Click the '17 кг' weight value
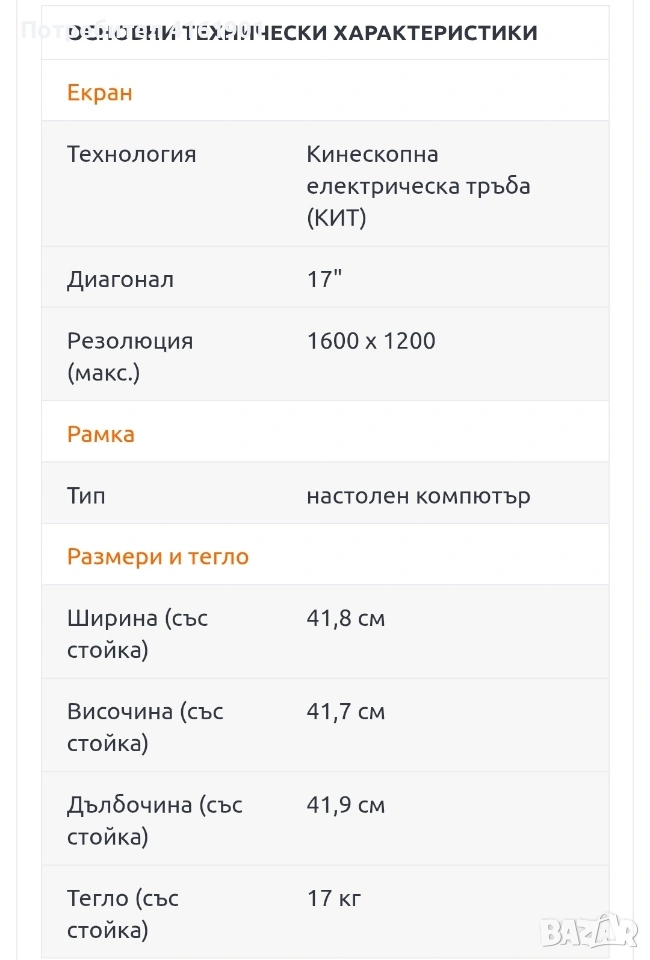Image resolution: width=650 pixels, height=960 pixels. 333,899
